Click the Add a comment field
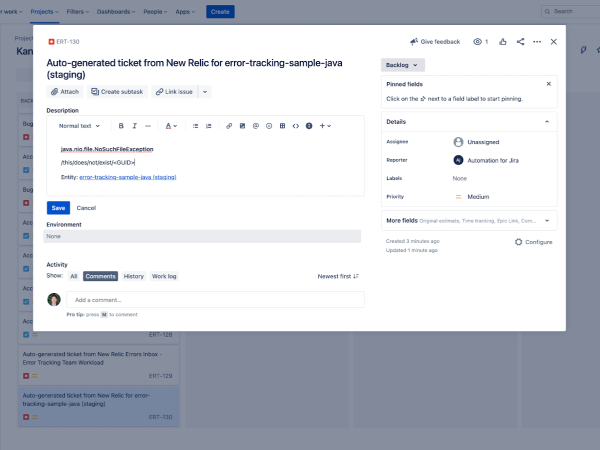The width and height of the screenshot is (600, 450). (x=215, y=300)
